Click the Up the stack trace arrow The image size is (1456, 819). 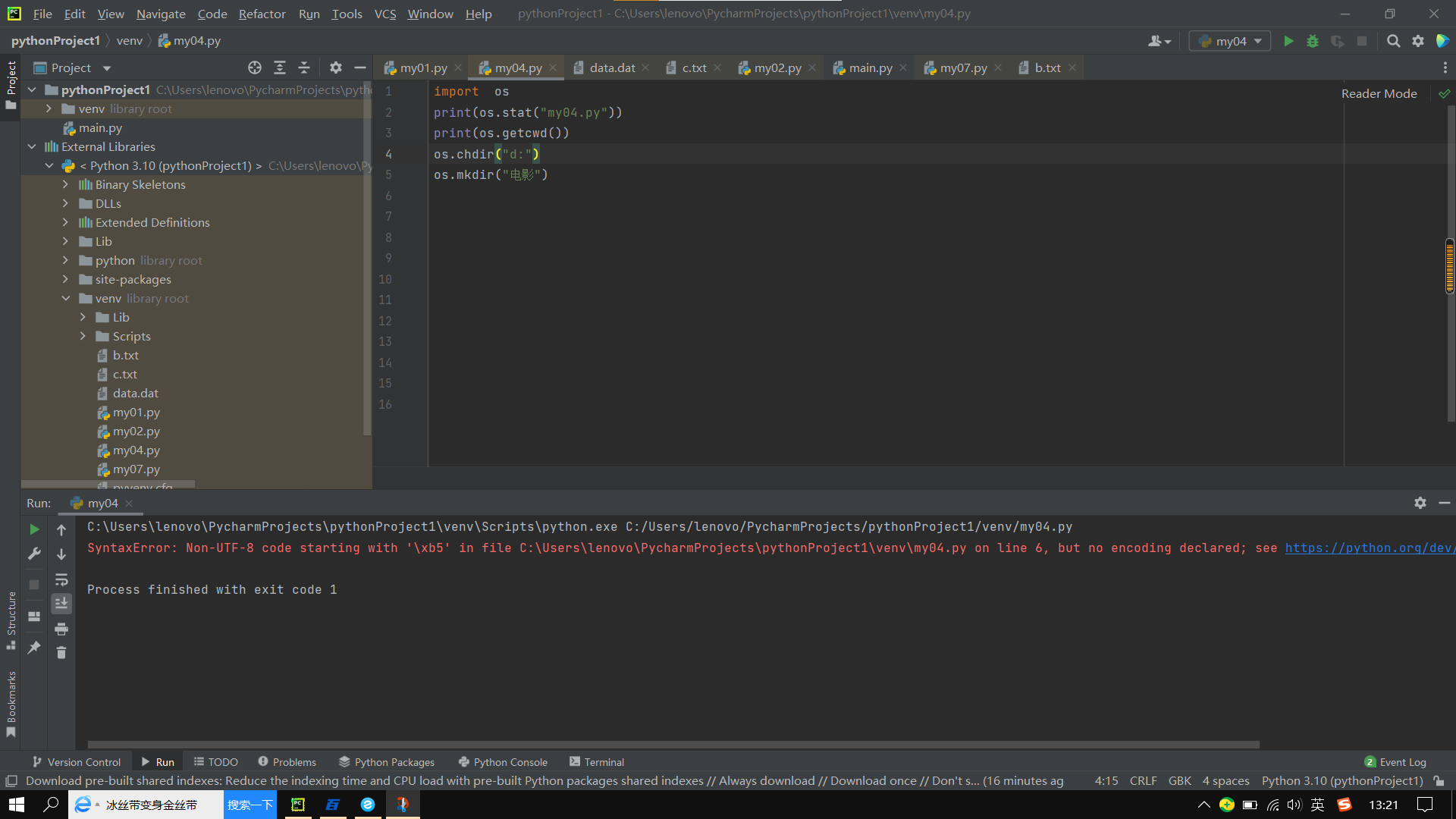[61, 529]
